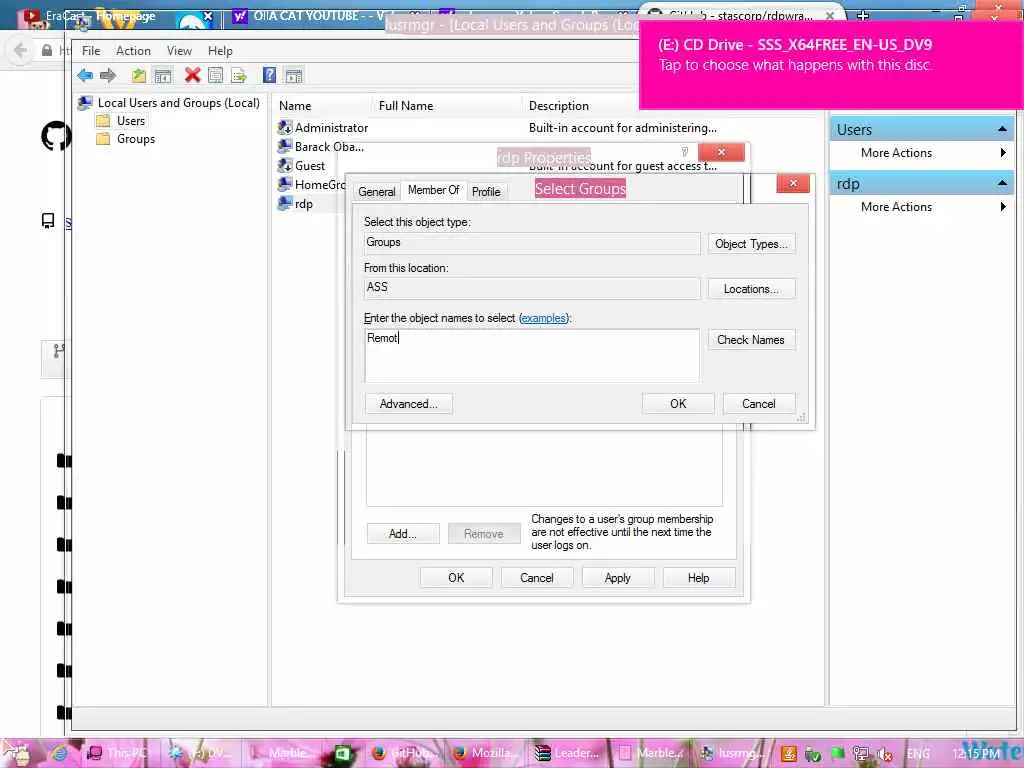The height and width of the screenshot is (768, 1024).
Task: Click the Check Names button
Action: [x=751, y=340]
